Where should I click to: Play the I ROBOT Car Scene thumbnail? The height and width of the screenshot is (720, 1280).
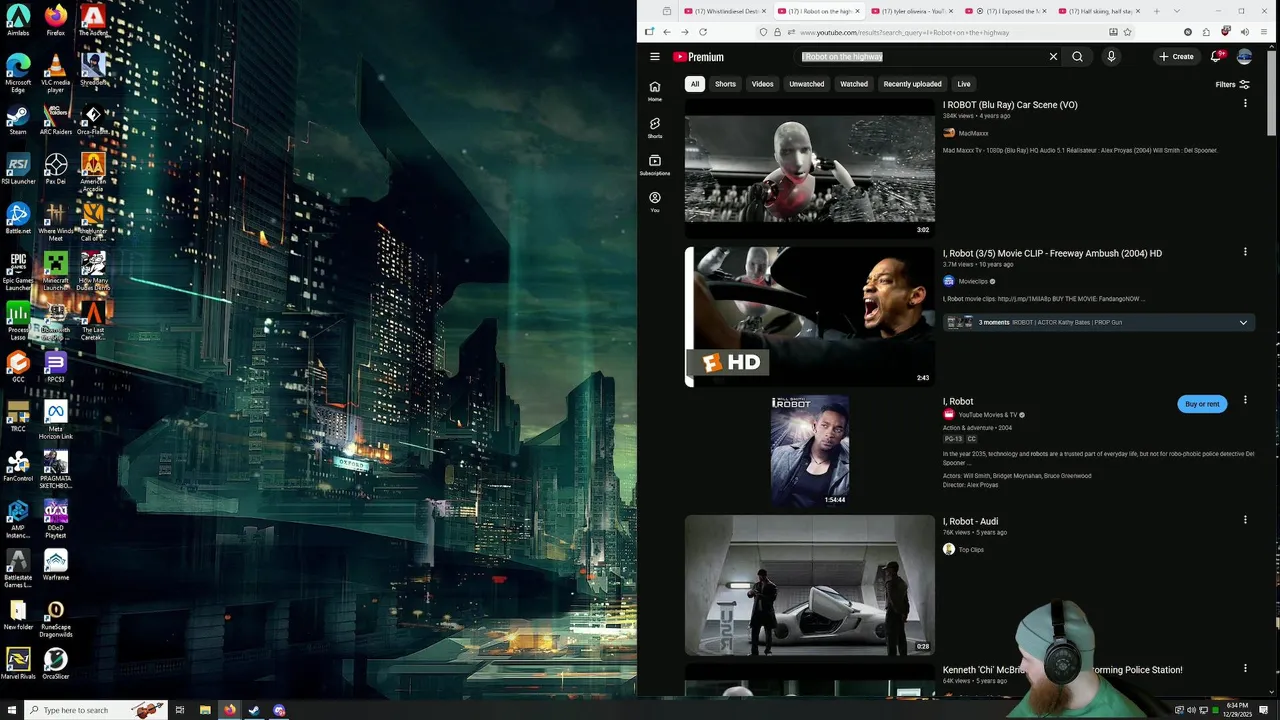810,168
